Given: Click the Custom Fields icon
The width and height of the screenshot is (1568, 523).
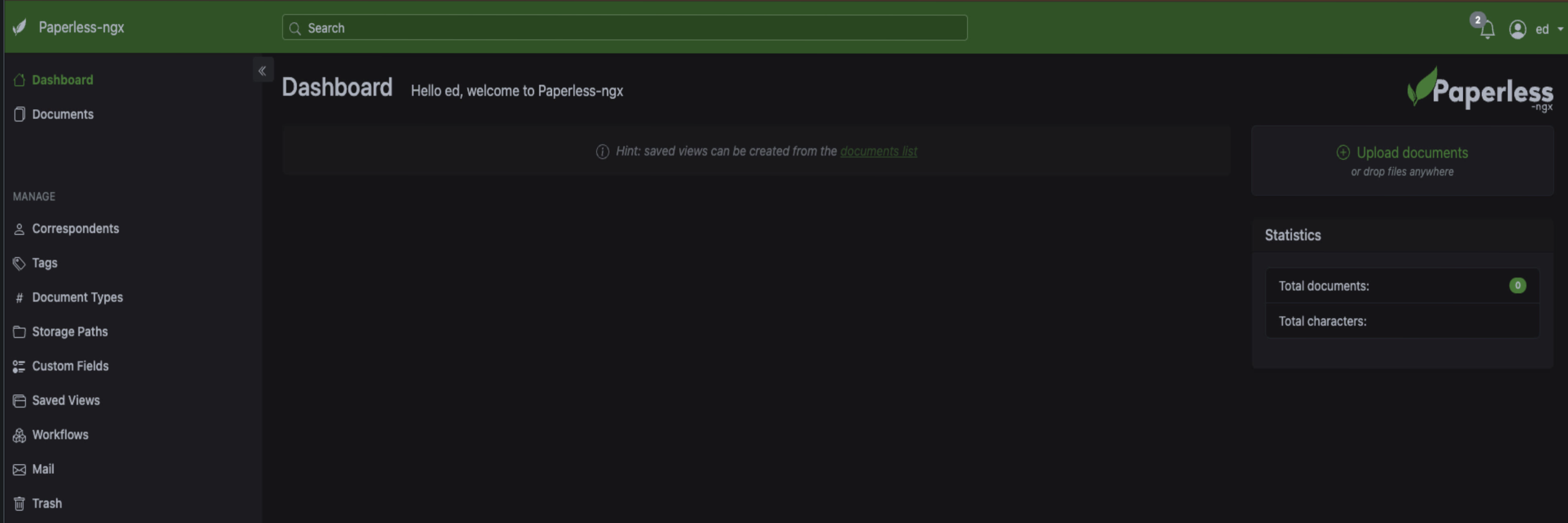Looking at the screenshot, I should (x=20, y=366).
